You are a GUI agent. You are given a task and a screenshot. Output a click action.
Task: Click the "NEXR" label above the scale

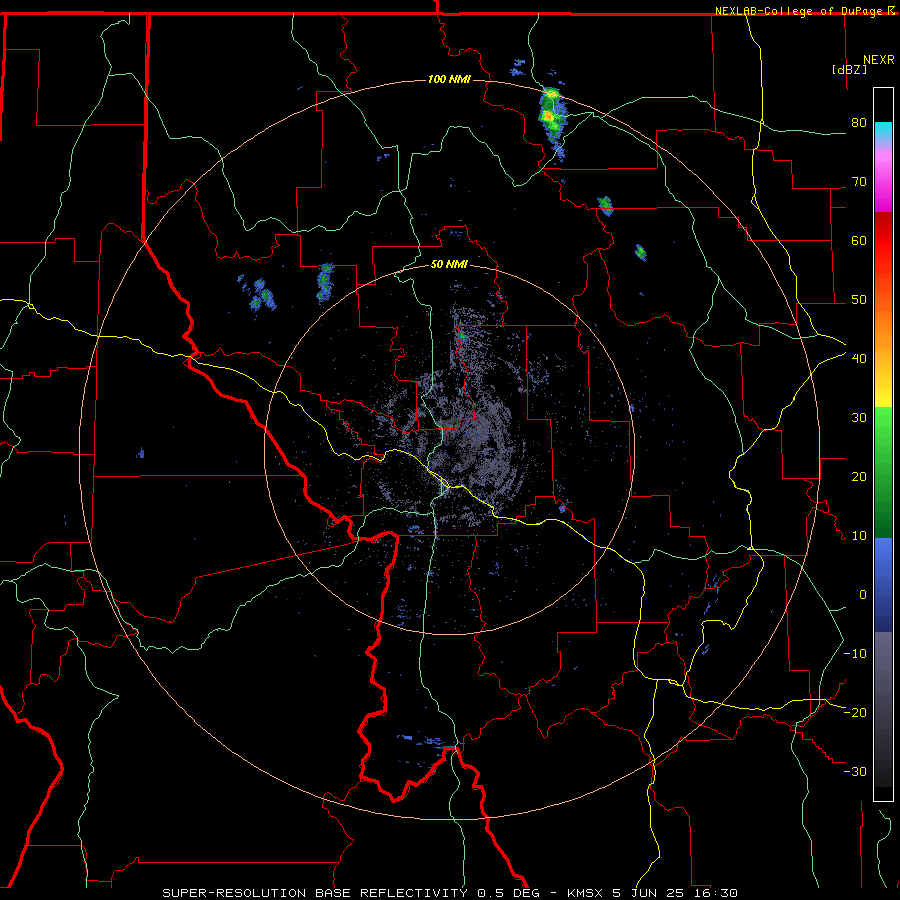[878, 60]
